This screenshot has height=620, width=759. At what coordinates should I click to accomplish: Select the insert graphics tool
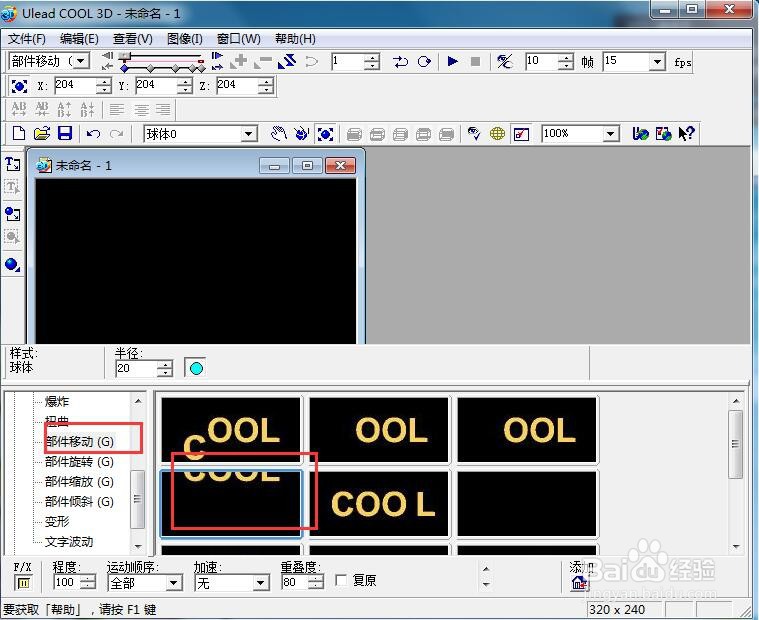(x=13, y=213)
